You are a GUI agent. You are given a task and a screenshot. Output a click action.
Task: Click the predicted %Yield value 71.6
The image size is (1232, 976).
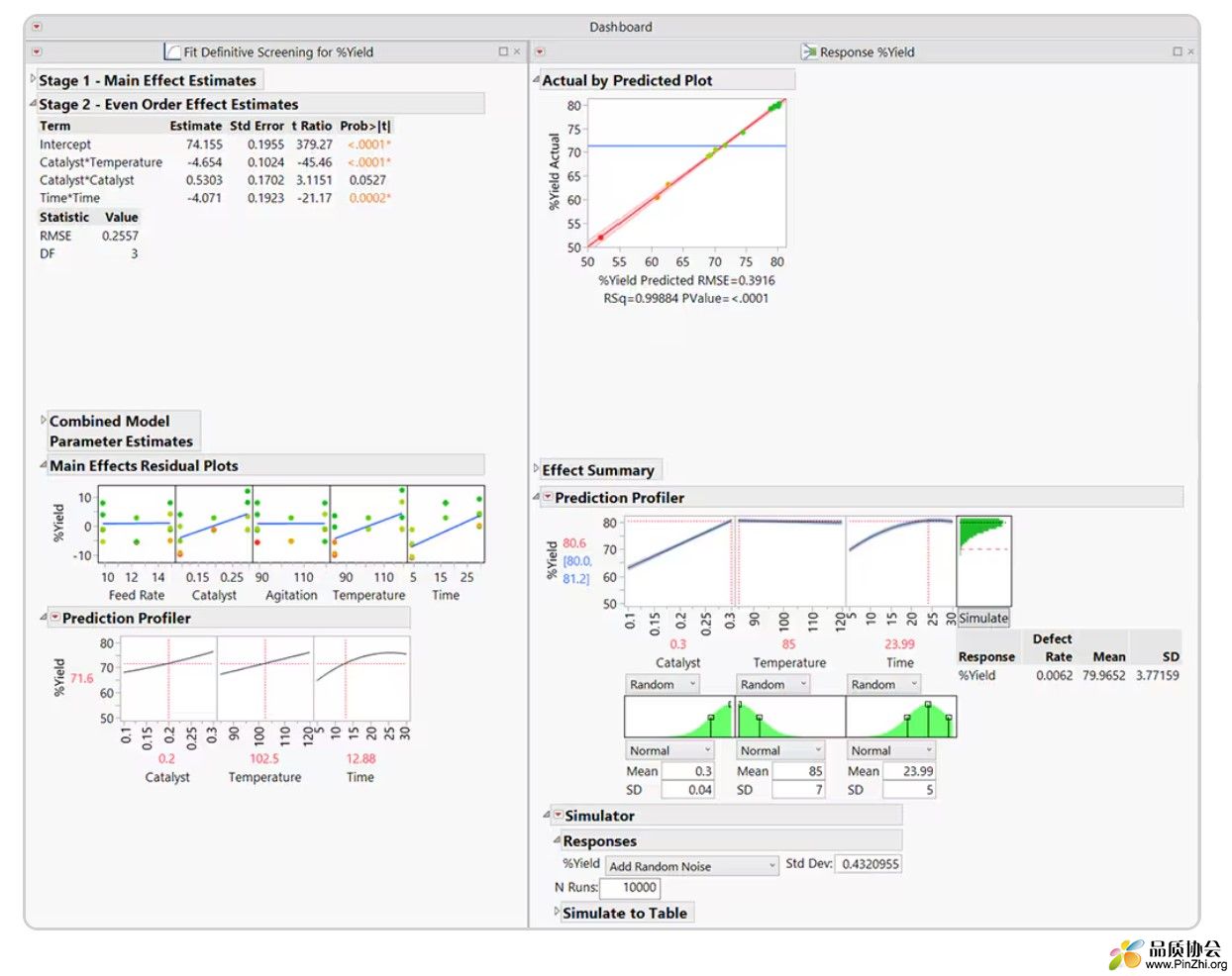pyautogui.click(x=81, y=678)
